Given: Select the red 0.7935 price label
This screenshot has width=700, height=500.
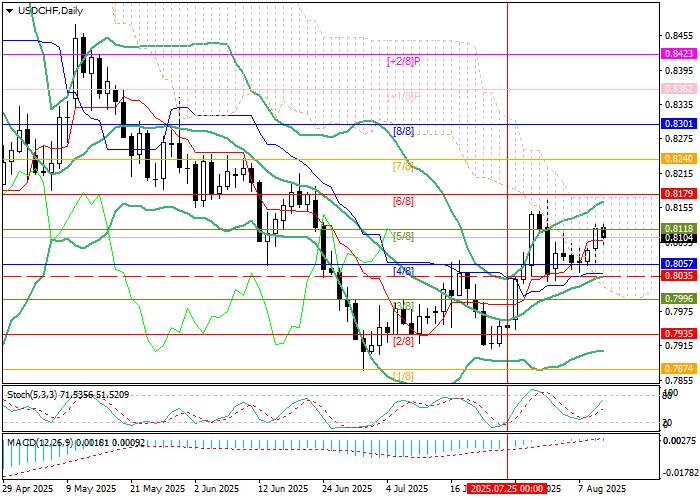Looking at the screenshot, I should (x=679, y=333).
